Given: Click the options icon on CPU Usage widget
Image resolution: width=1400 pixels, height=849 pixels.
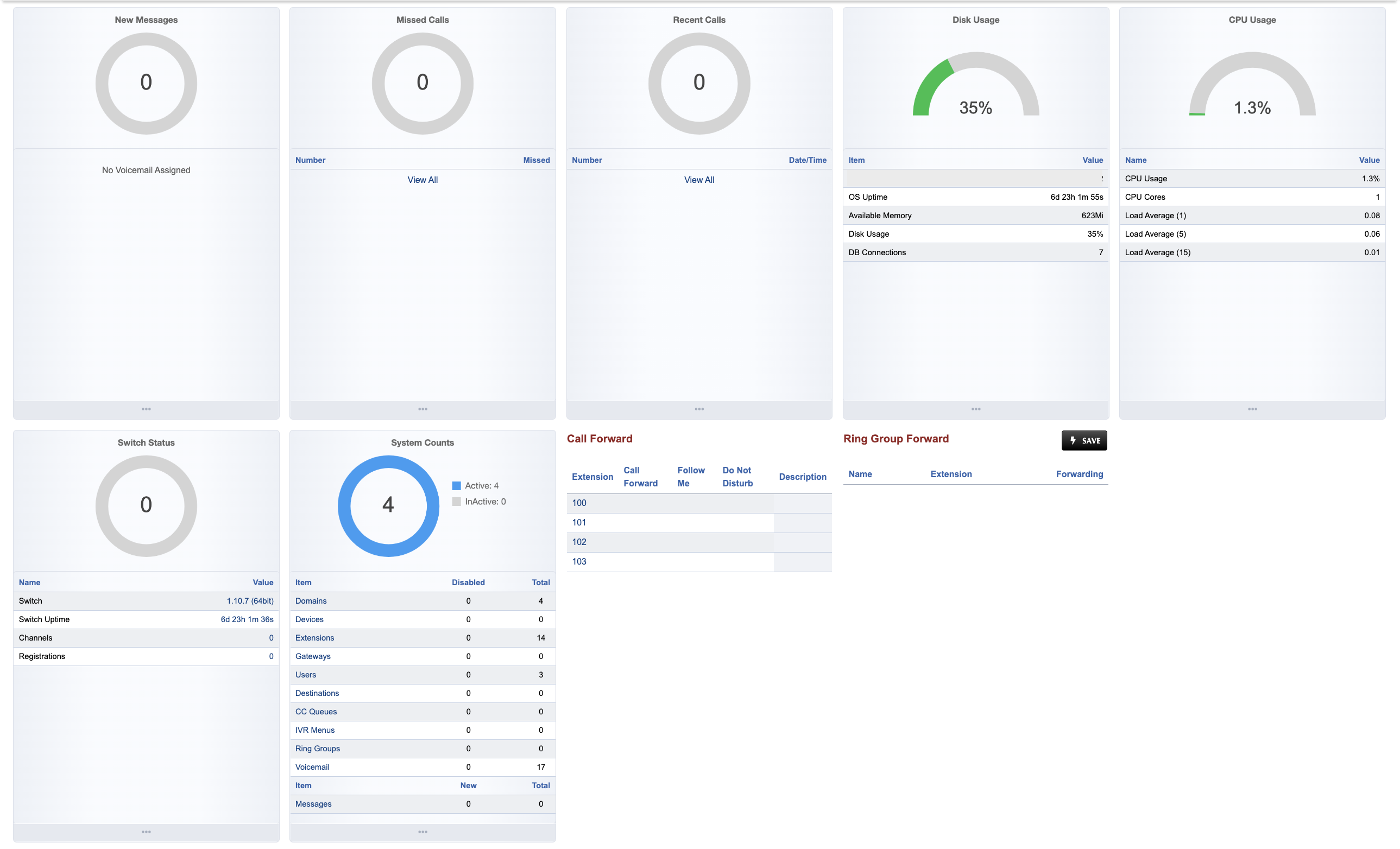Looking at the screenshot, I should coord(1252,409).
